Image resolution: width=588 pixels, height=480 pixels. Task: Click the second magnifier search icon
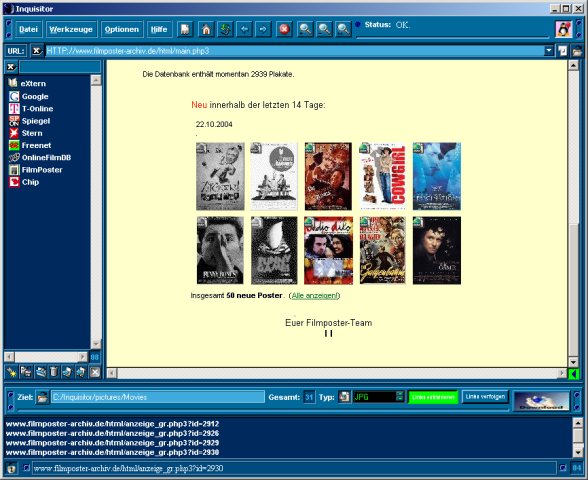coord(324,29)
